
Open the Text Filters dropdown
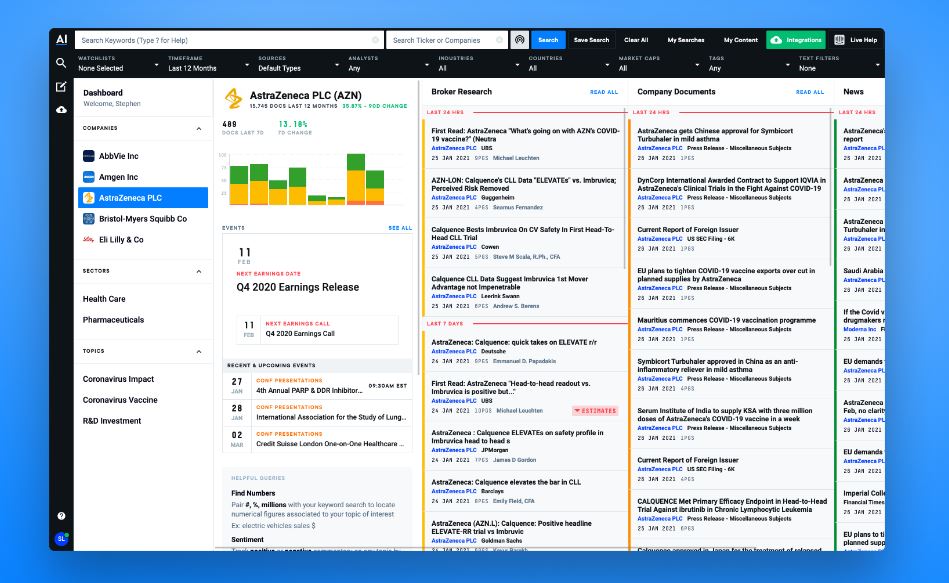(839, 64)
